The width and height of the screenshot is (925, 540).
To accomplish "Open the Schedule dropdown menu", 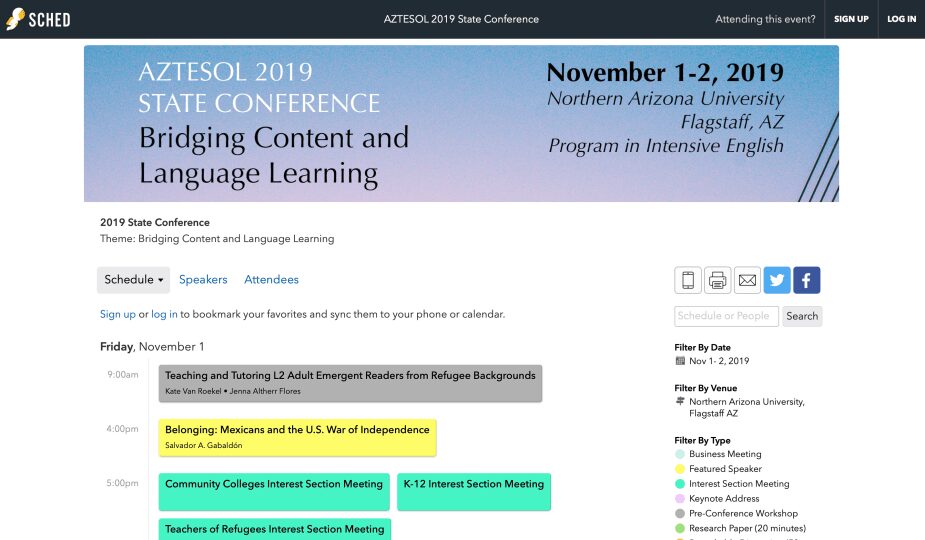I will coord(133,280).
